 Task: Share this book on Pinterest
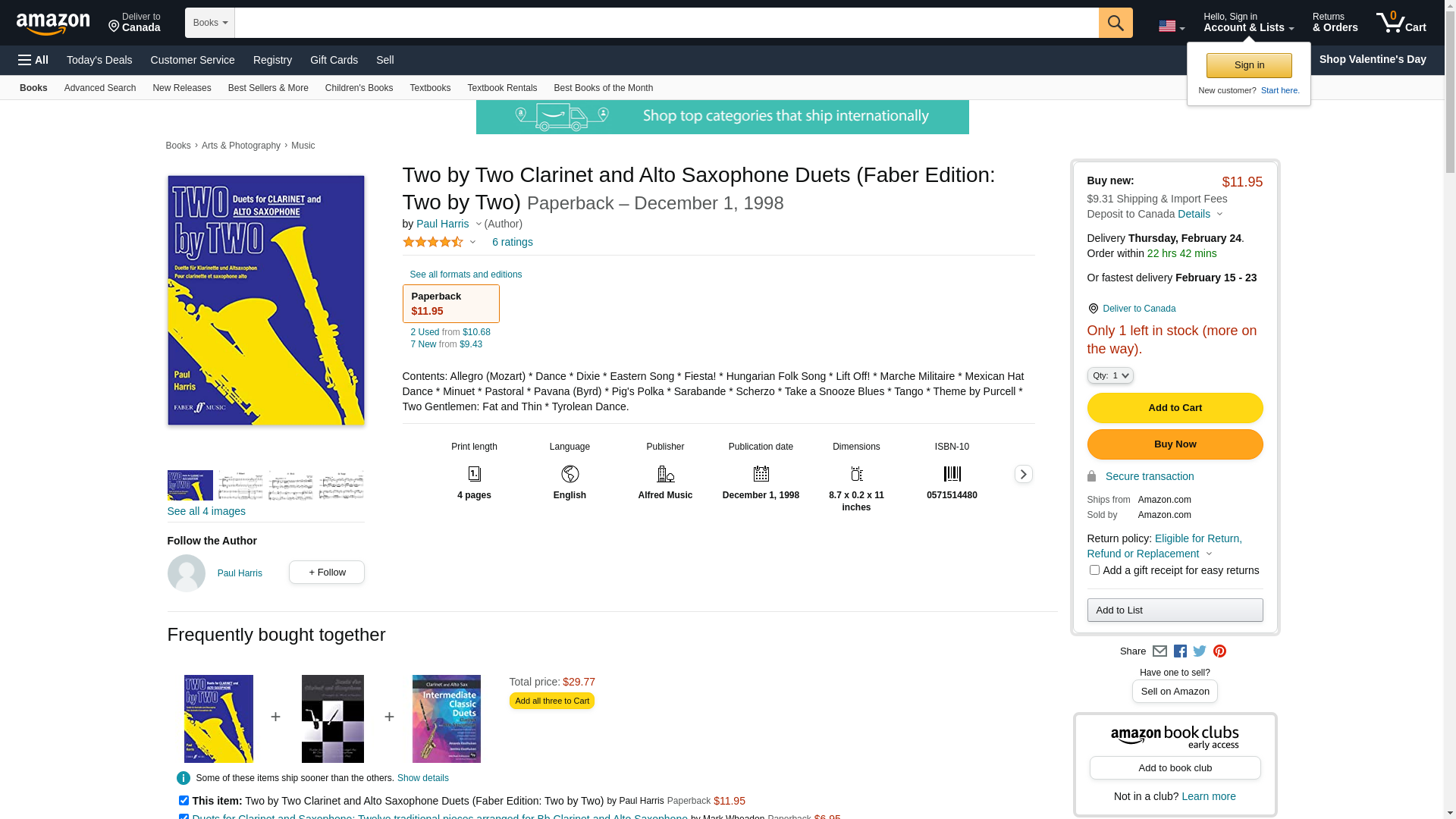[1219, 651]
